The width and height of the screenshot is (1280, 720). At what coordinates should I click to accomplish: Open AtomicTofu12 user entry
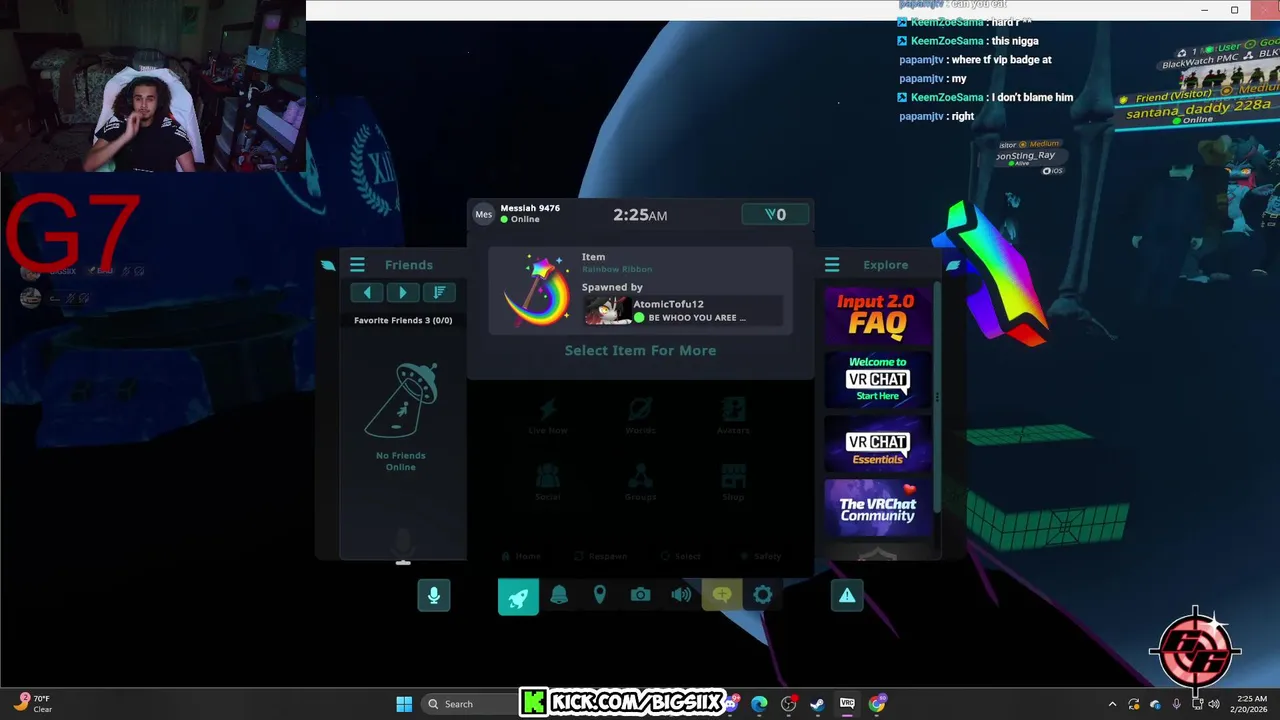coord(681,310)
